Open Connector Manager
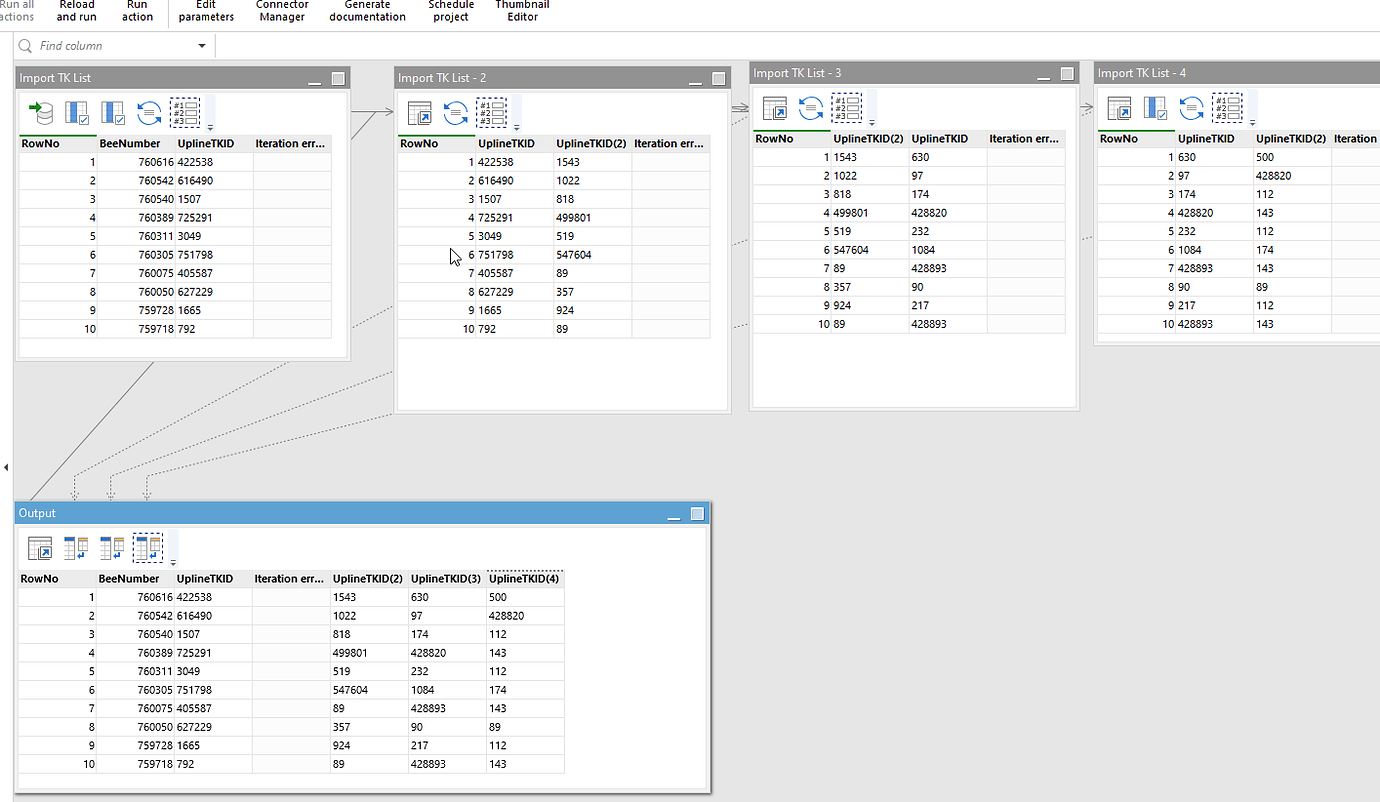 [282, 11]
